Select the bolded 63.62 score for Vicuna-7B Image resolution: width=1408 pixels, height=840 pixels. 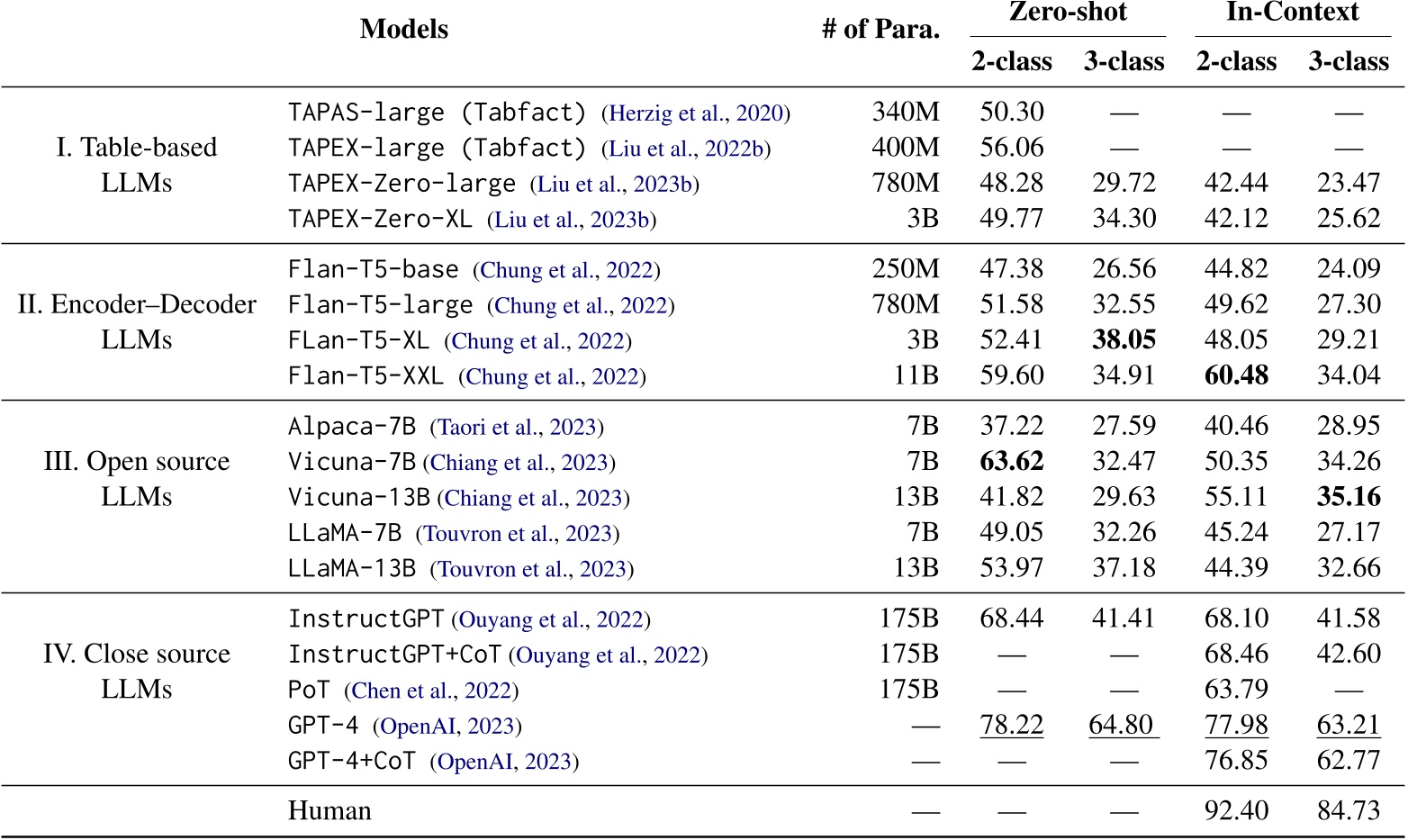tap(1012, 461)
